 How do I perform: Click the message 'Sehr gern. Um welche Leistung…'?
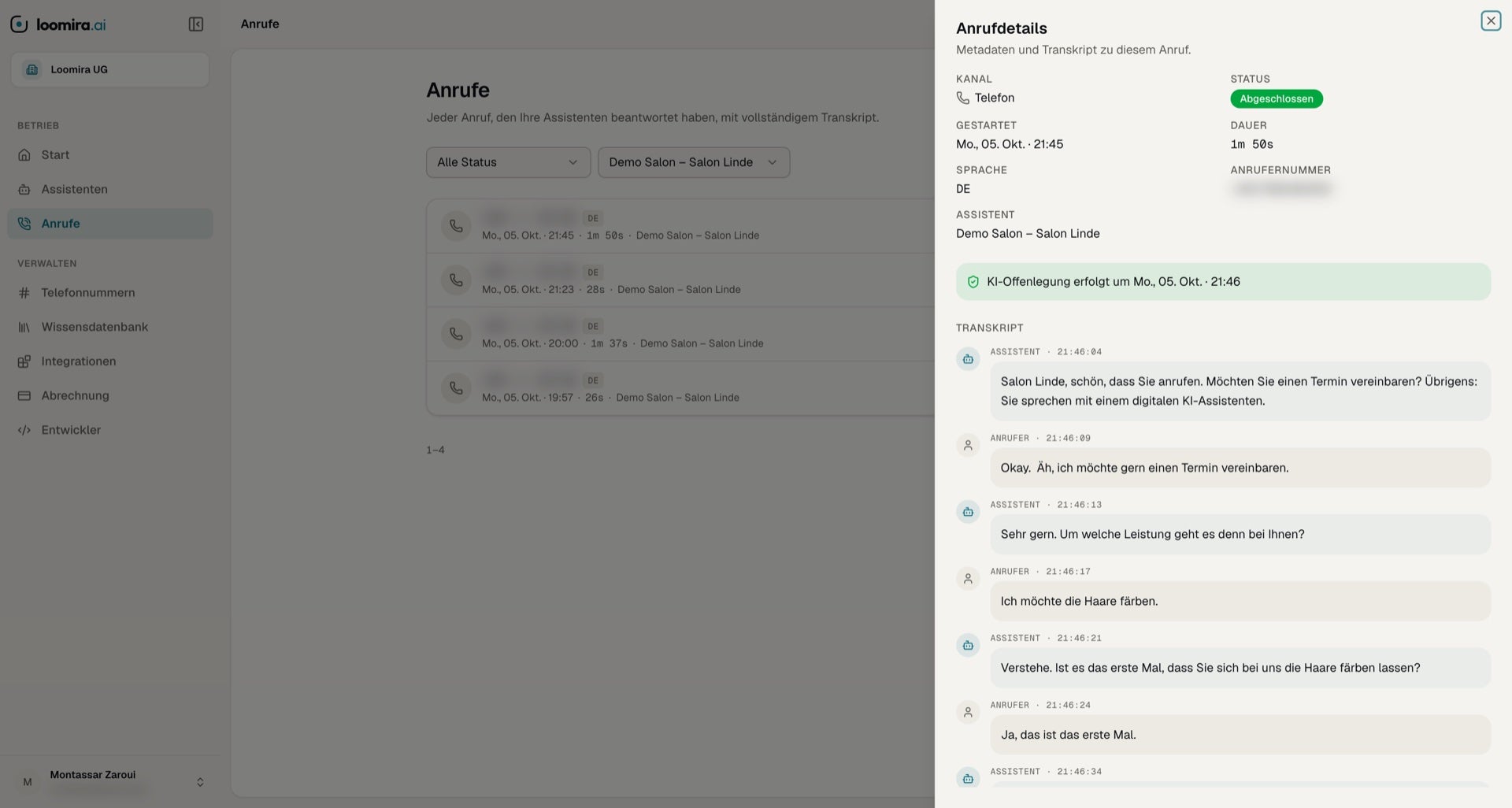coord(1240,534)
